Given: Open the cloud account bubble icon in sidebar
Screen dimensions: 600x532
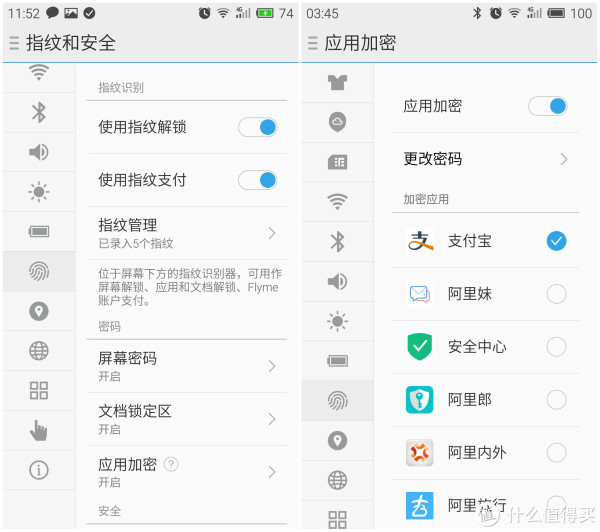Looking at the screenshot, I should click(337, 122).
